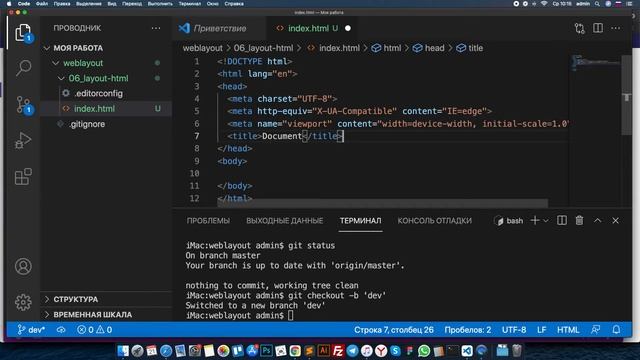This screenshot has width=640, height=360.
Task: Change UTF-8 encoding in status bar
Action: click(514, 330)
